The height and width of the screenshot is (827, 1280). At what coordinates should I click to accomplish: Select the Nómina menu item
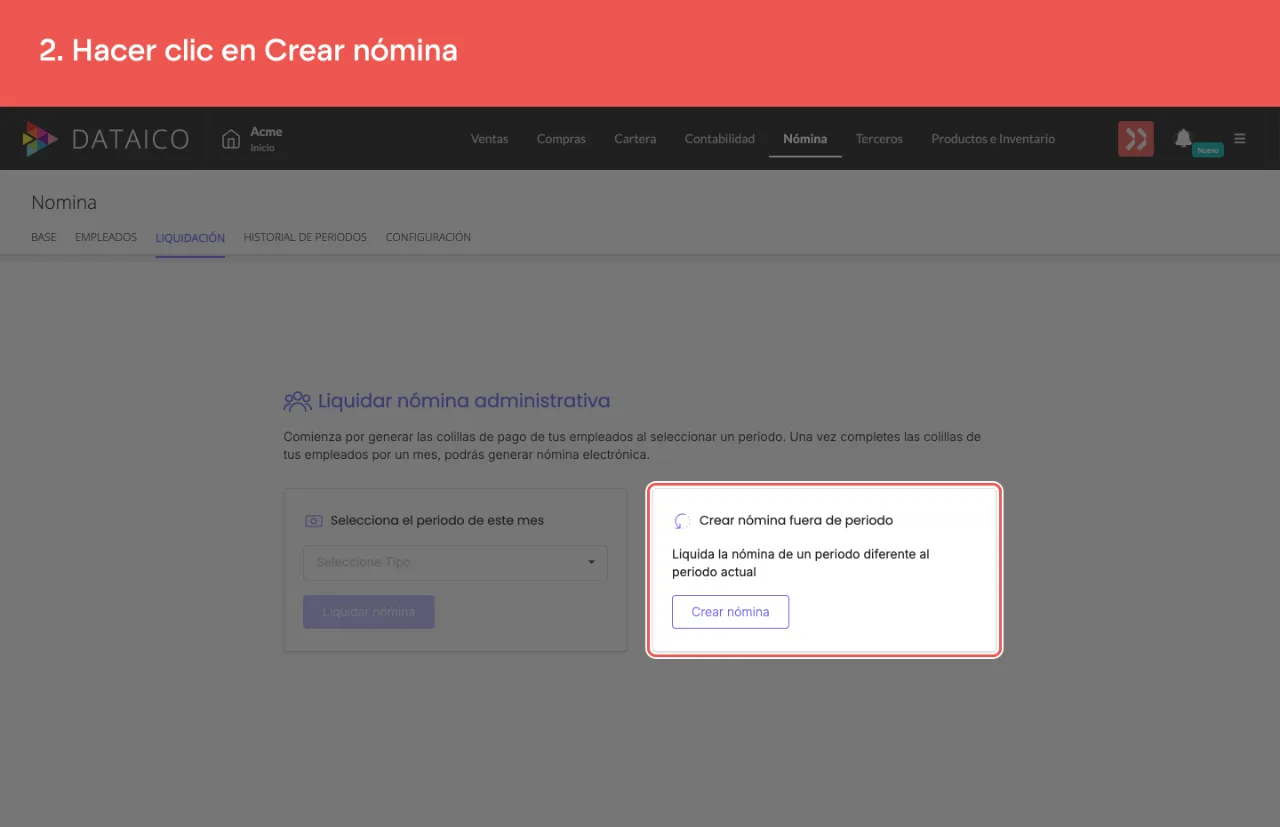click(x=805, y=139)
